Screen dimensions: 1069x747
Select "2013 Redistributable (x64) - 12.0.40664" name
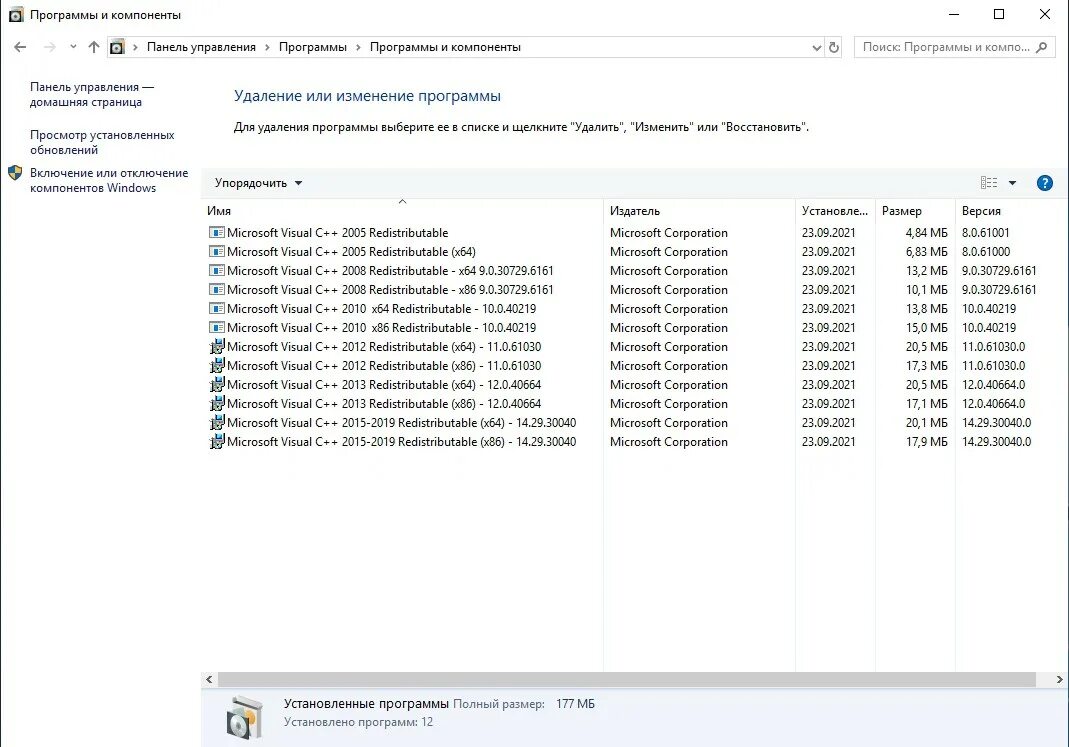(x=384, y=385)
